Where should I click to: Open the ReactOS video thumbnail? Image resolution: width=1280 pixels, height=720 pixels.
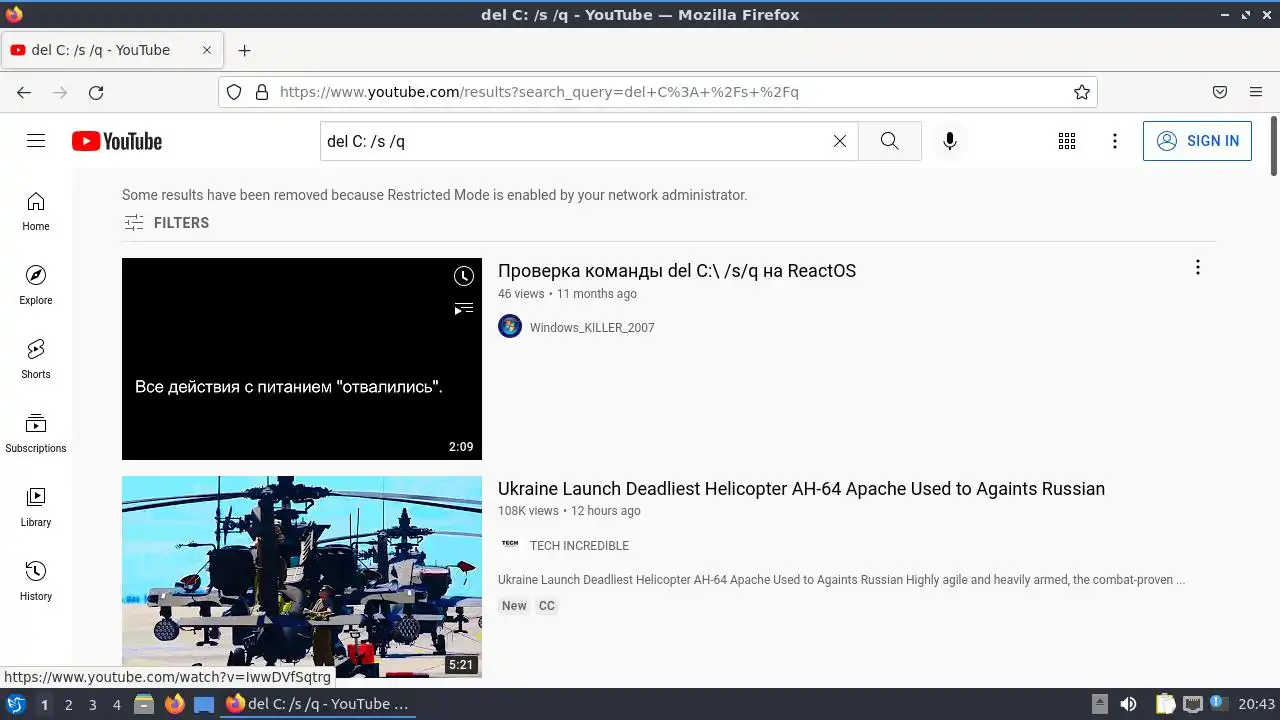[x=302, y=359]
